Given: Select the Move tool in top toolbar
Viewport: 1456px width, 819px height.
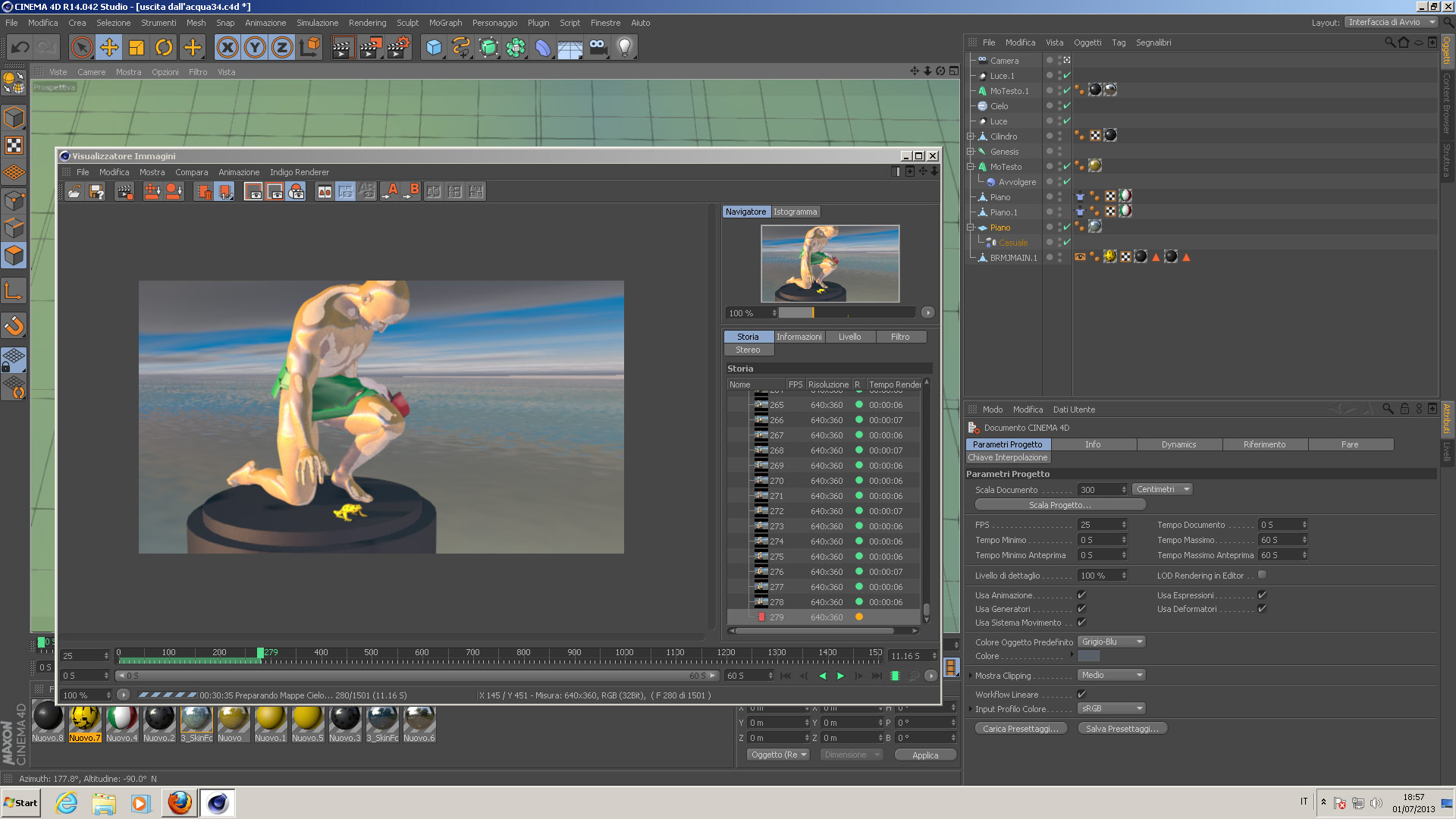Looking at the screenshot, I should (x=109, y=48).
